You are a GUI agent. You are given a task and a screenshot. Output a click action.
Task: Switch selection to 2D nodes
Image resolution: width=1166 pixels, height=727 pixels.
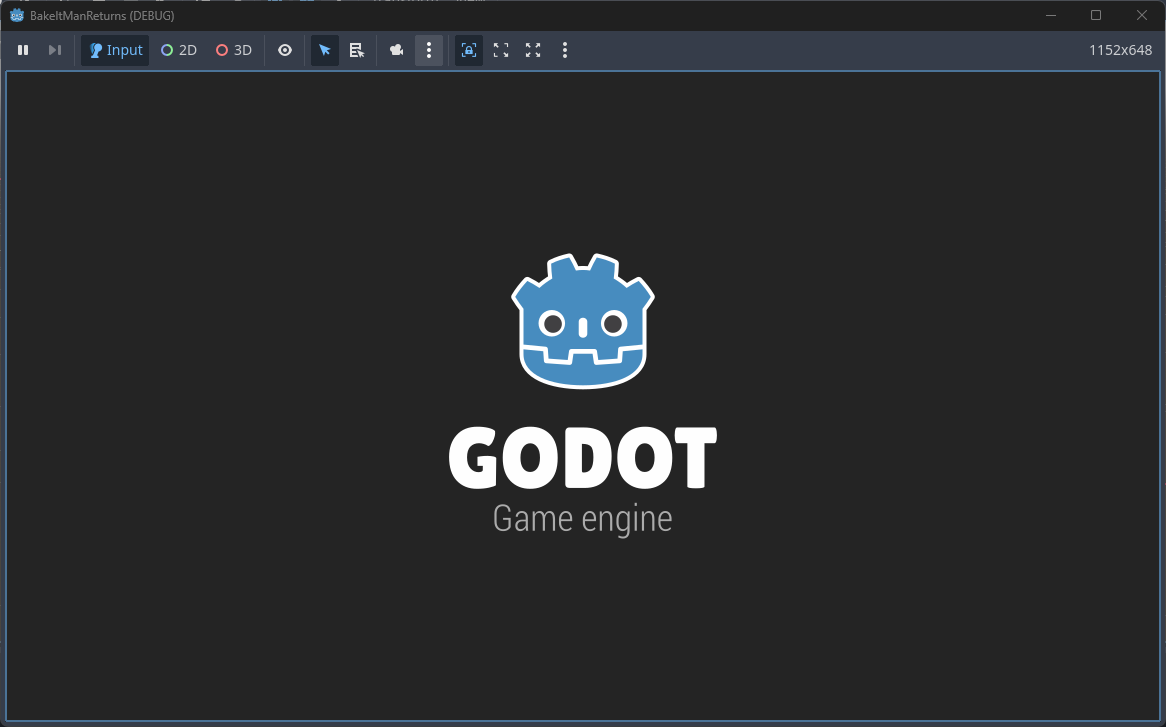pyautogui.click(x=178, y=50)
